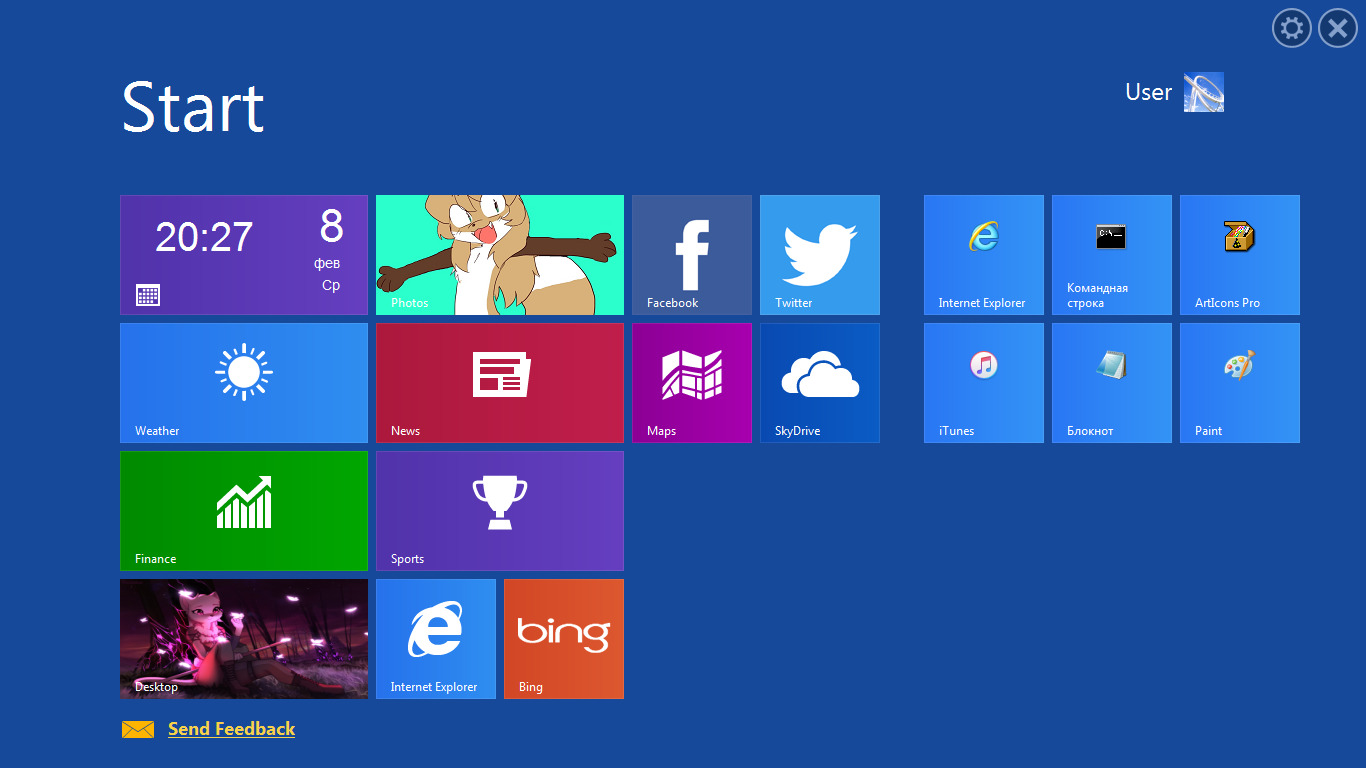The height and width of the screenshot is (768, 1366).
Task: Open the Photos tile
Action: tap(500, 255)
